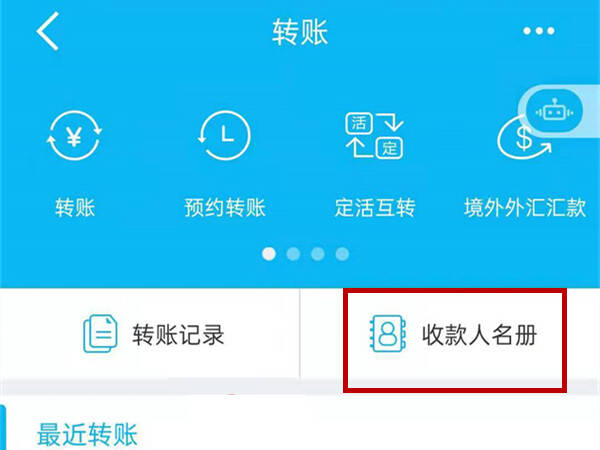The image size is (600, 450).
Task: Select the 预约转账 label
Action: (225, 208)
